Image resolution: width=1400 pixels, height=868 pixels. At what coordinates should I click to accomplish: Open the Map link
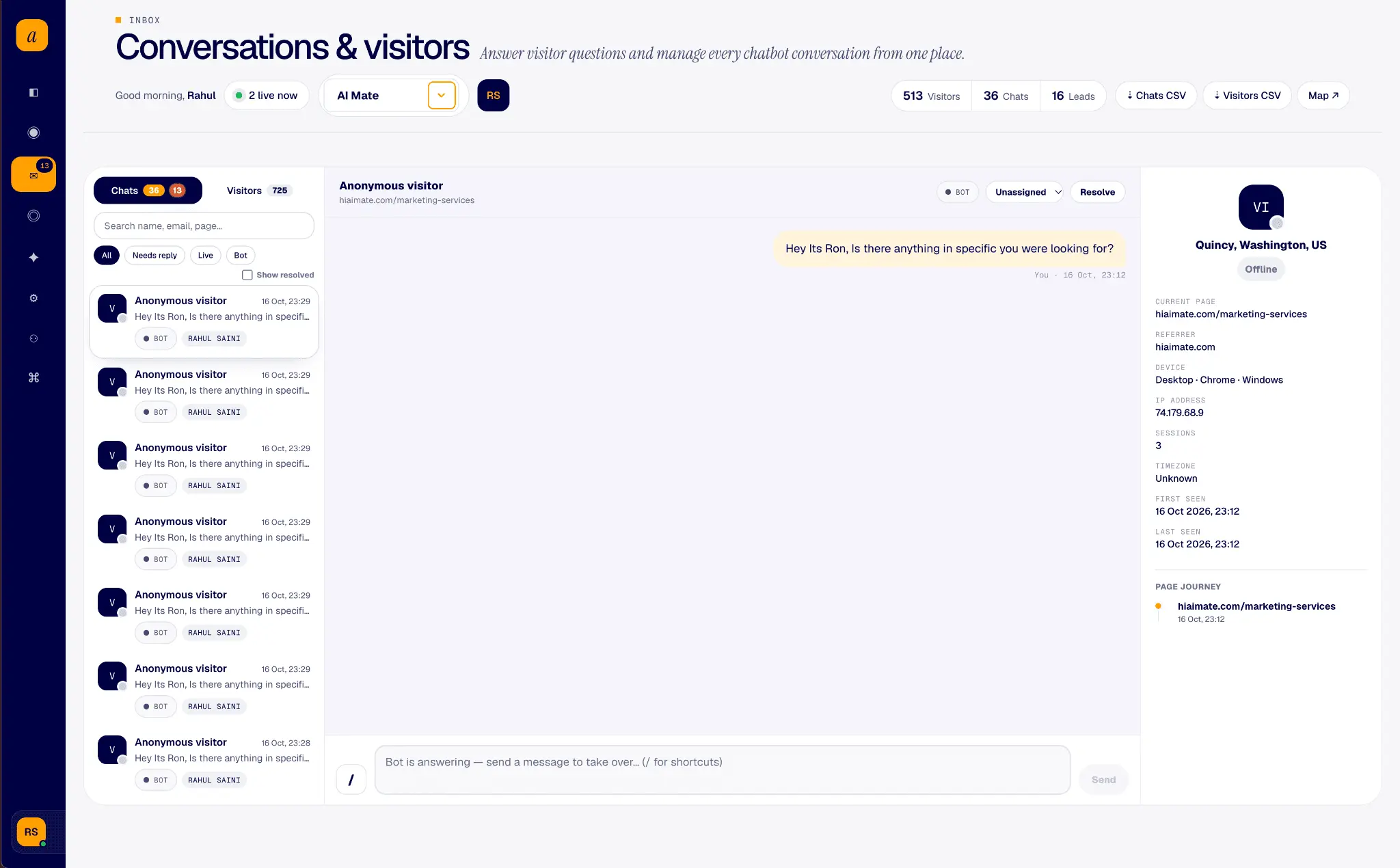click(x=1323, y=96)
